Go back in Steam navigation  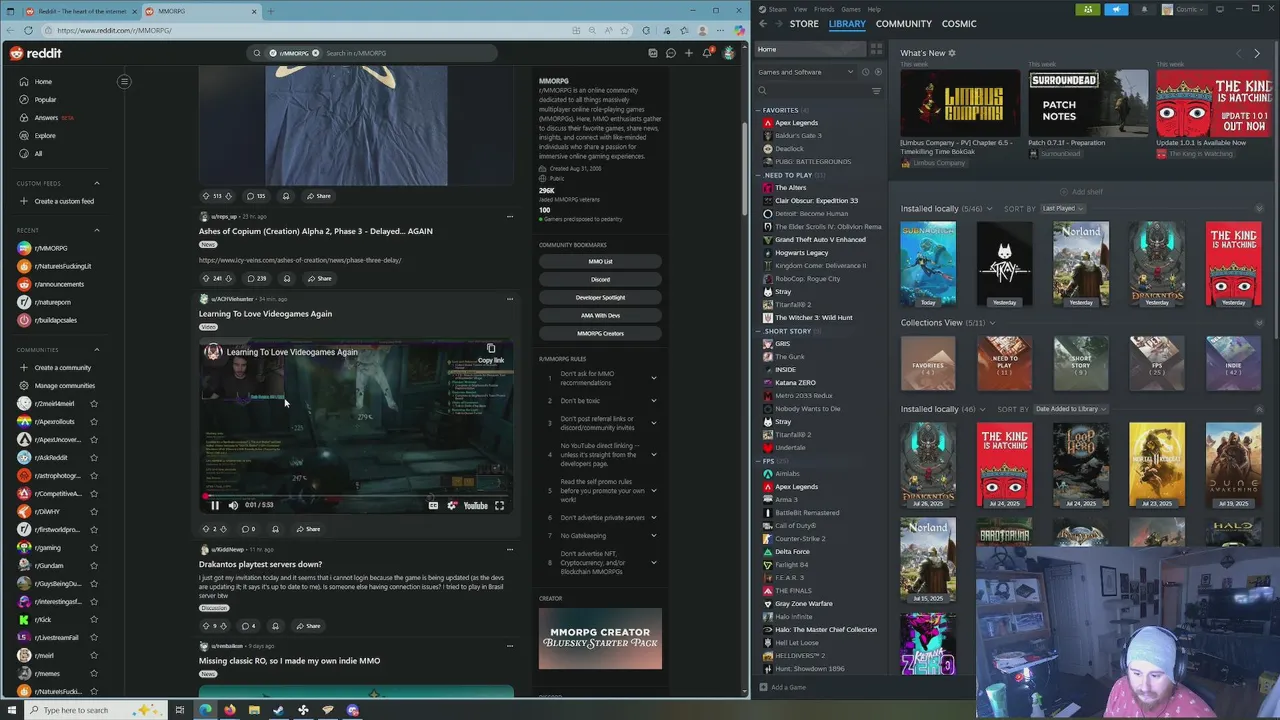(763, 24)
